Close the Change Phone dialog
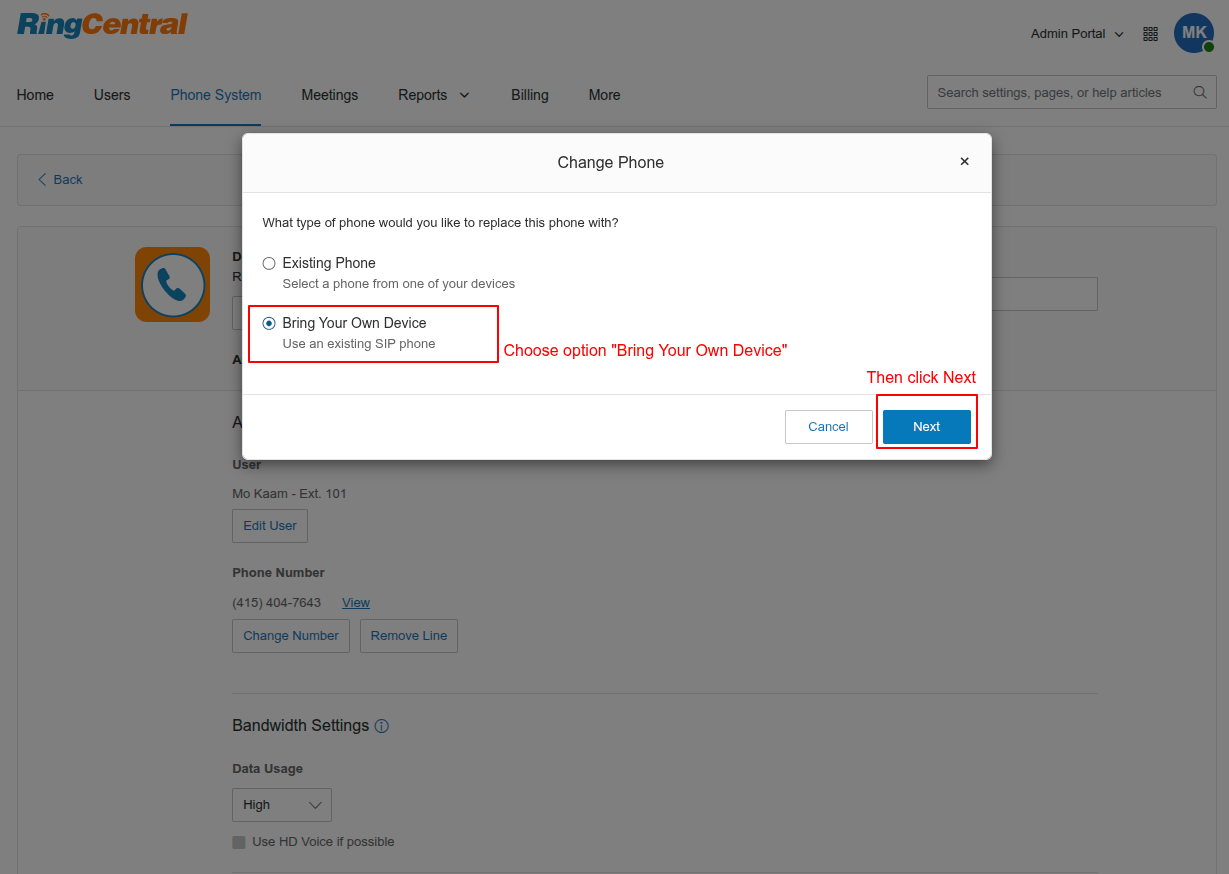Viewport: 1229px width, 874px height. coord(964,161)
